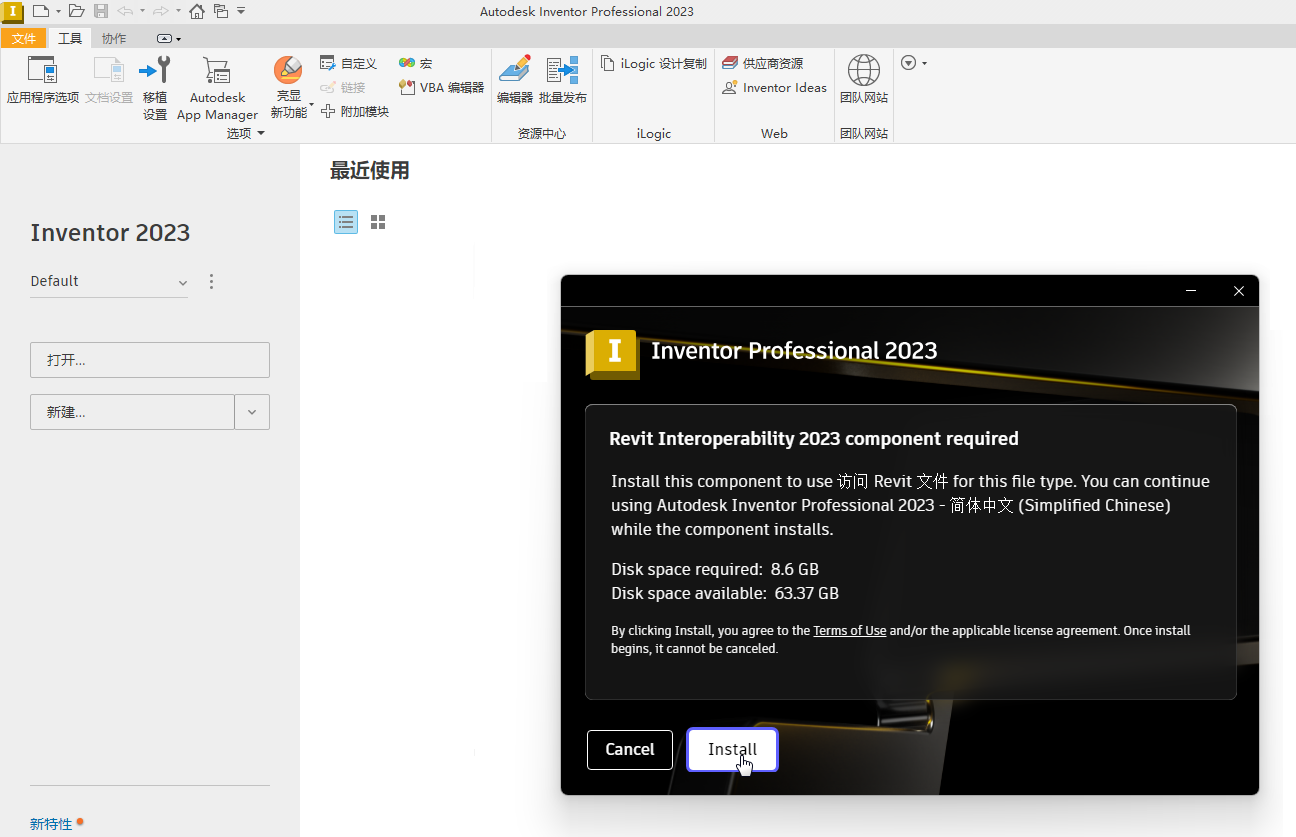Screen dimensions: 1296x837
Task: Open the 自定义 customize tool
Action: click(348, 63)
